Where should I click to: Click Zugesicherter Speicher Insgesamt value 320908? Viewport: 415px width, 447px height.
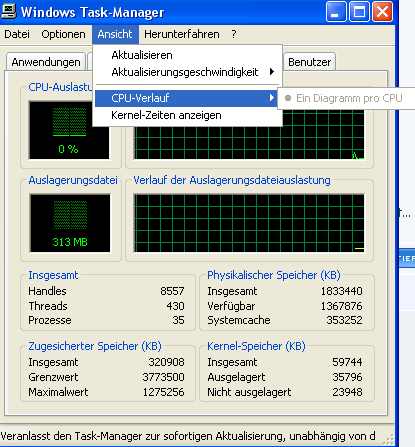click(166, 362)
